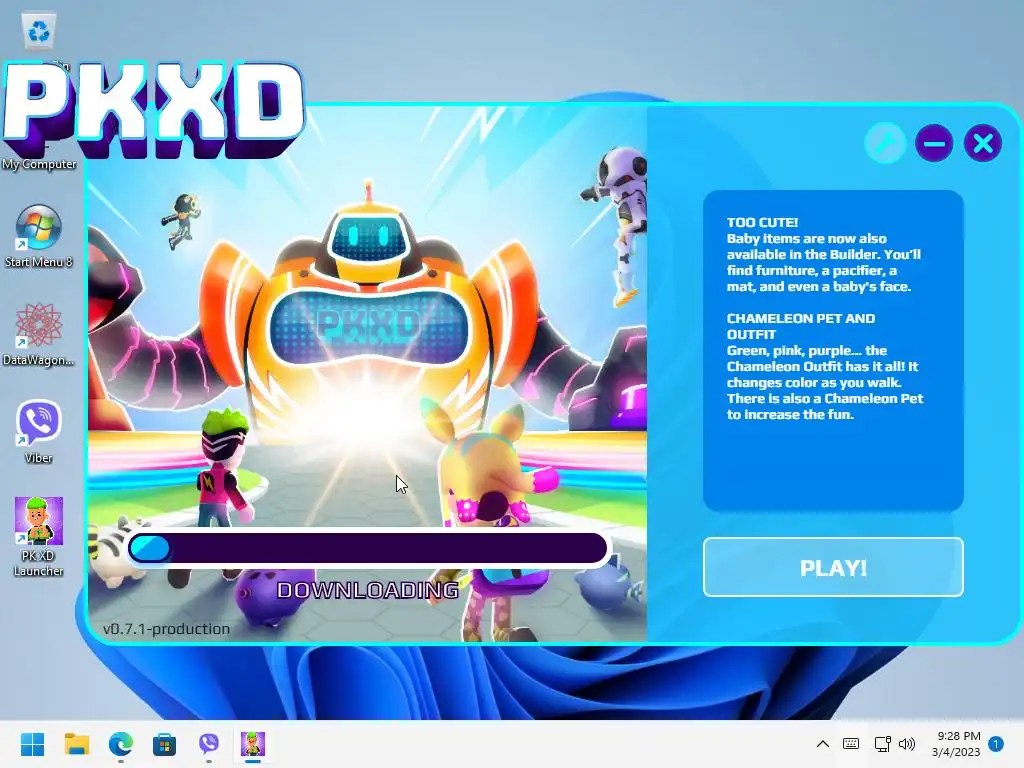Open the Windows Start button
Screen dimensions: 1024x768
click(x=33, y=744)
